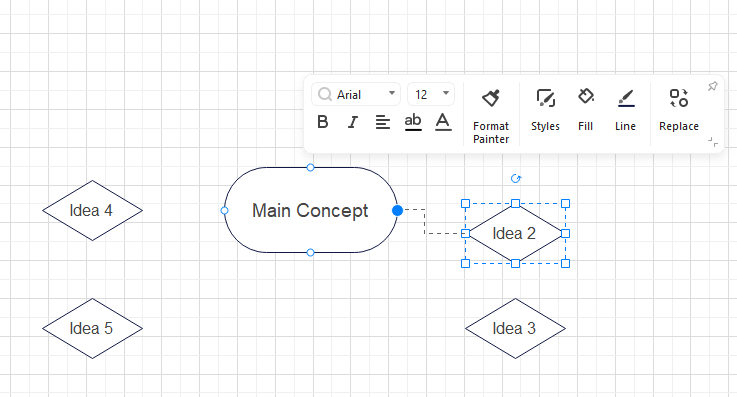The image size is (737, 397).
Task: Select the Idea 3 diamond shape
Action: 515,328
